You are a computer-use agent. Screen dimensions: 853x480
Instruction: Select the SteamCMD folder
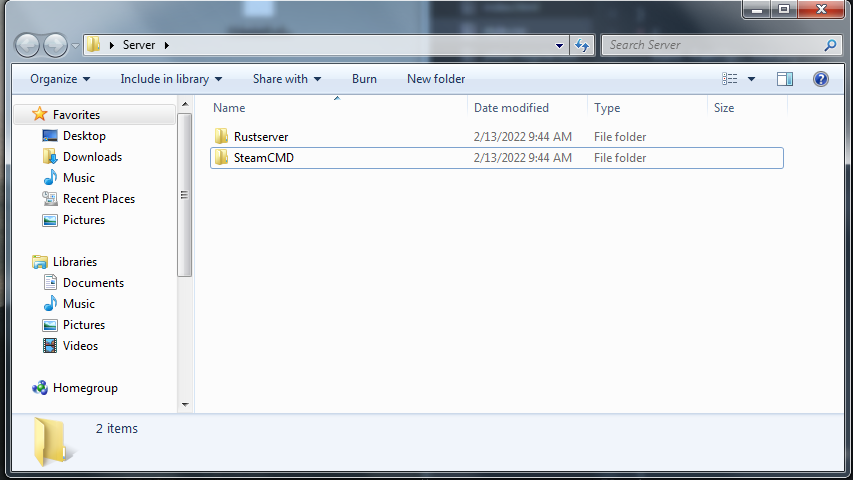263,158
